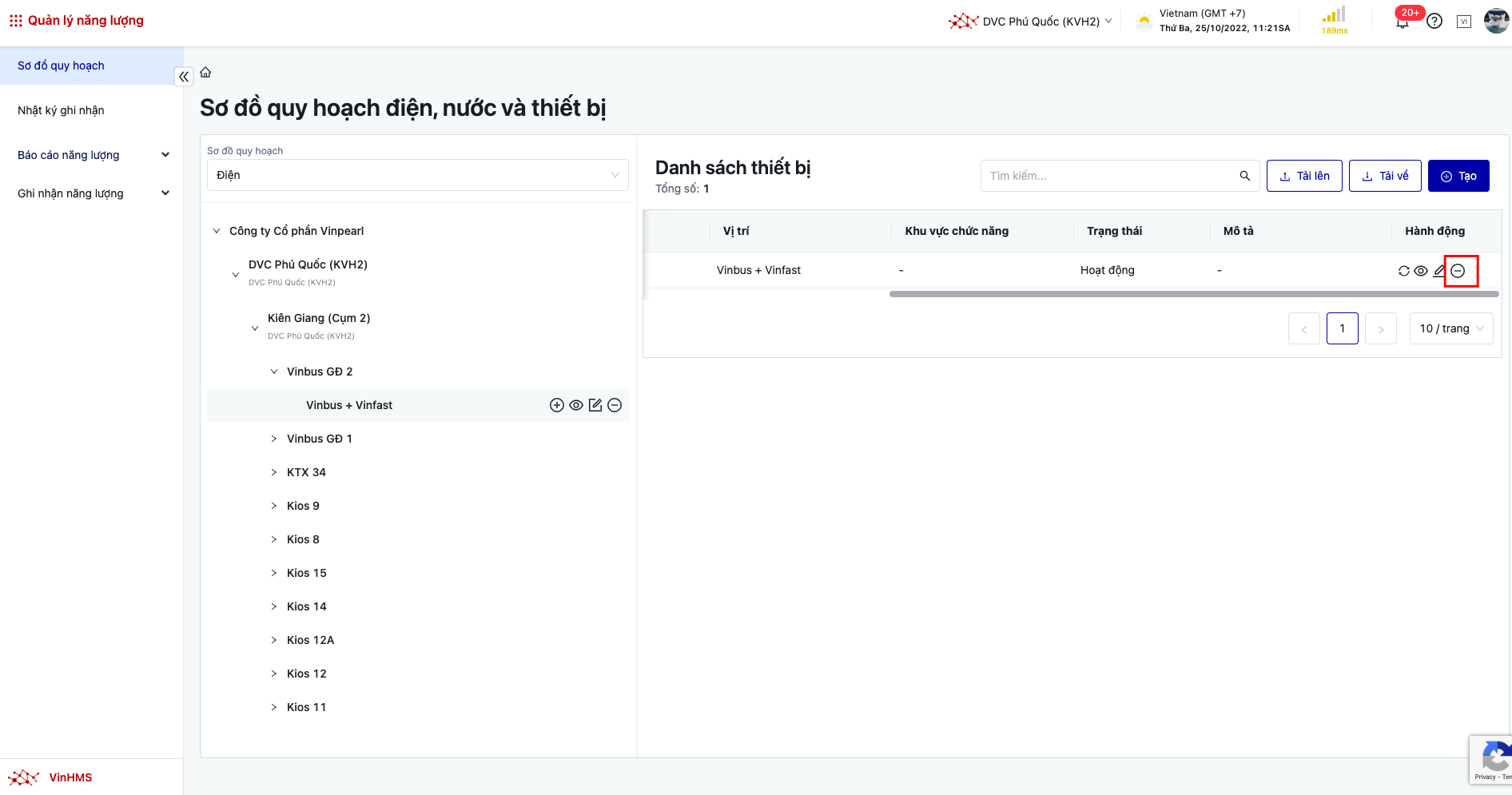1512x795 pixels.
Task: Click the delete icon in the device row
Action: click(1458, 271)
